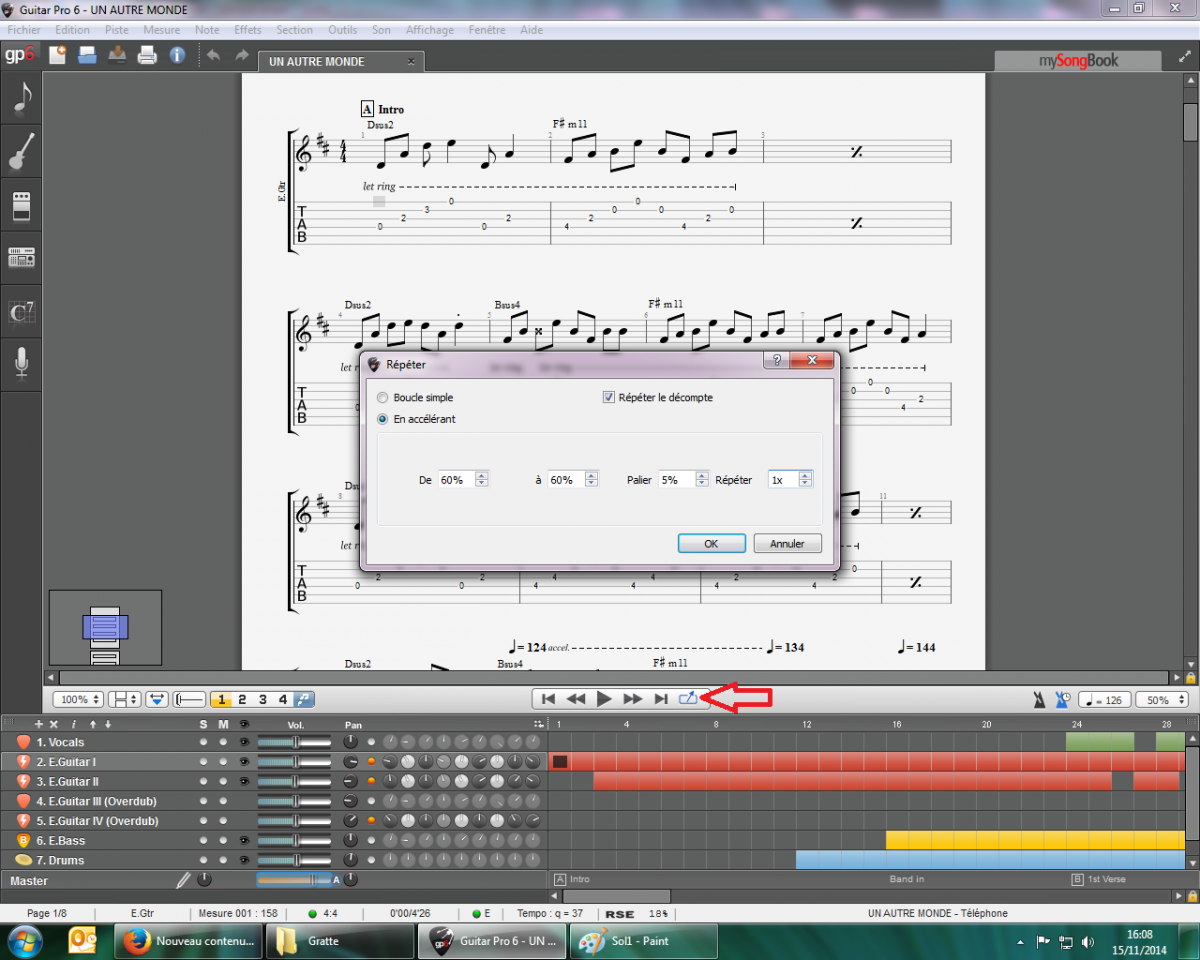Mute the 2. E.Guitar I track

coord(223,762)
